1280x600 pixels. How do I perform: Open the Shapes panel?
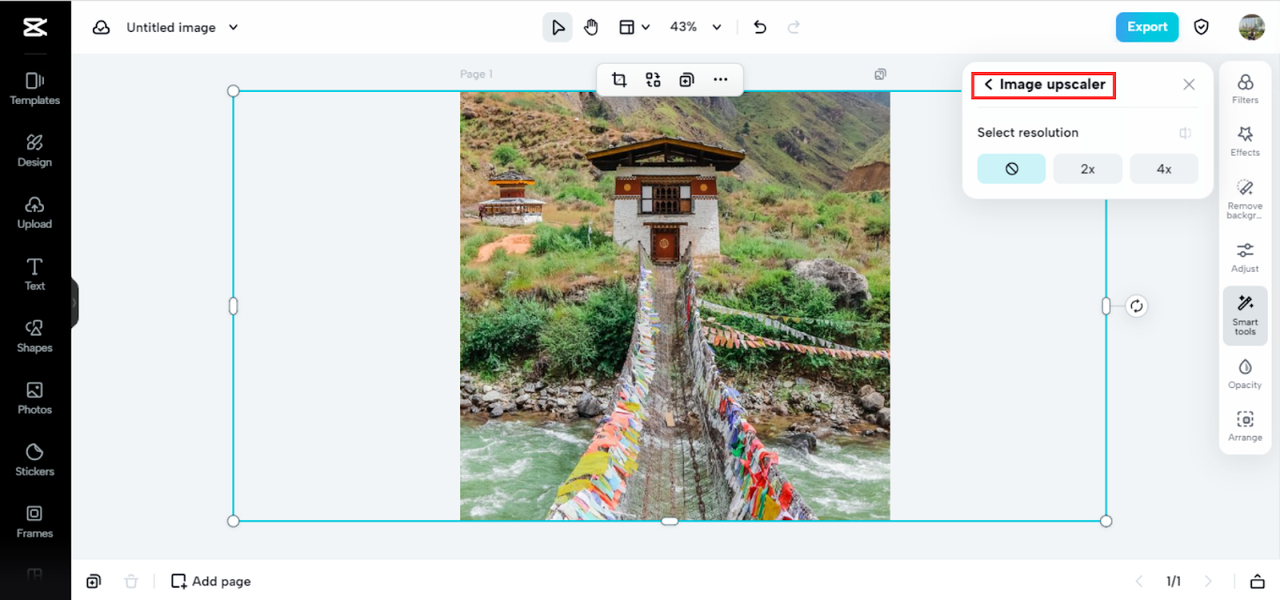35,336
